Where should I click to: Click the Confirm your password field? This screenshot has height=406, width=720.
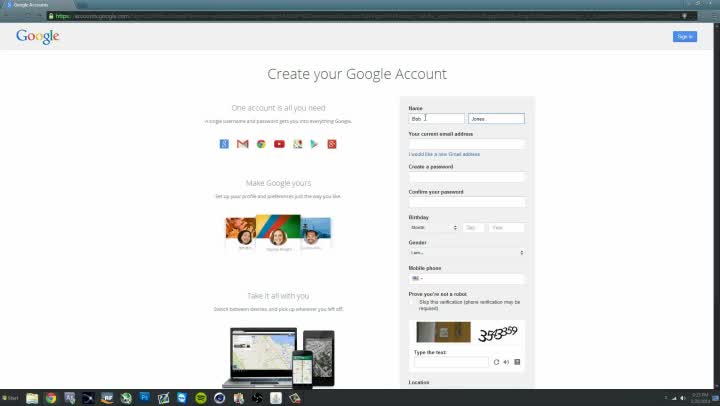467,202
